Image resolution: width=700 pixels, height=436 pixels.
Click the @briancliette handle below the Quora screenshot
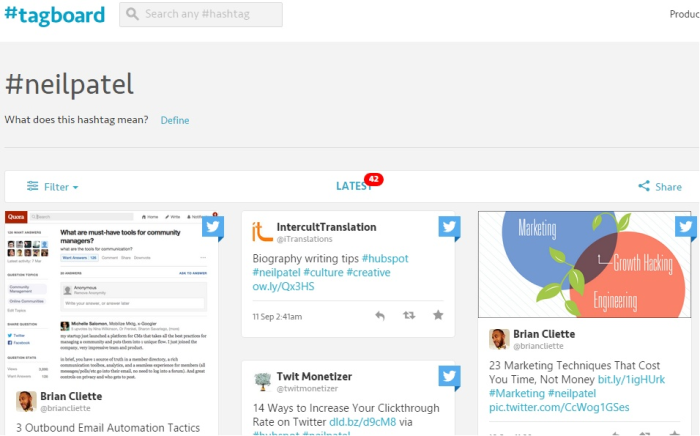tap(65, 408)
